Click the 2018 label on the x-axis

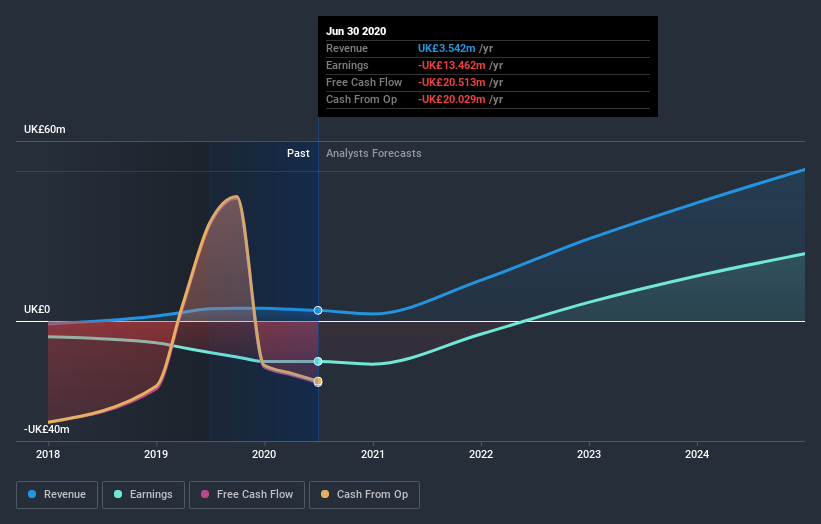48,453
